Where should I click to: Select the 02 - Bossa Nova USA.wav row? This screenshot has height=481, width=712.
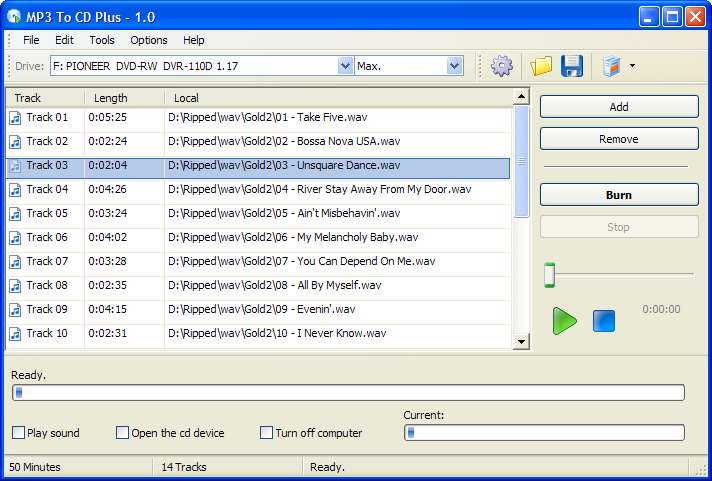pos(258,142)
